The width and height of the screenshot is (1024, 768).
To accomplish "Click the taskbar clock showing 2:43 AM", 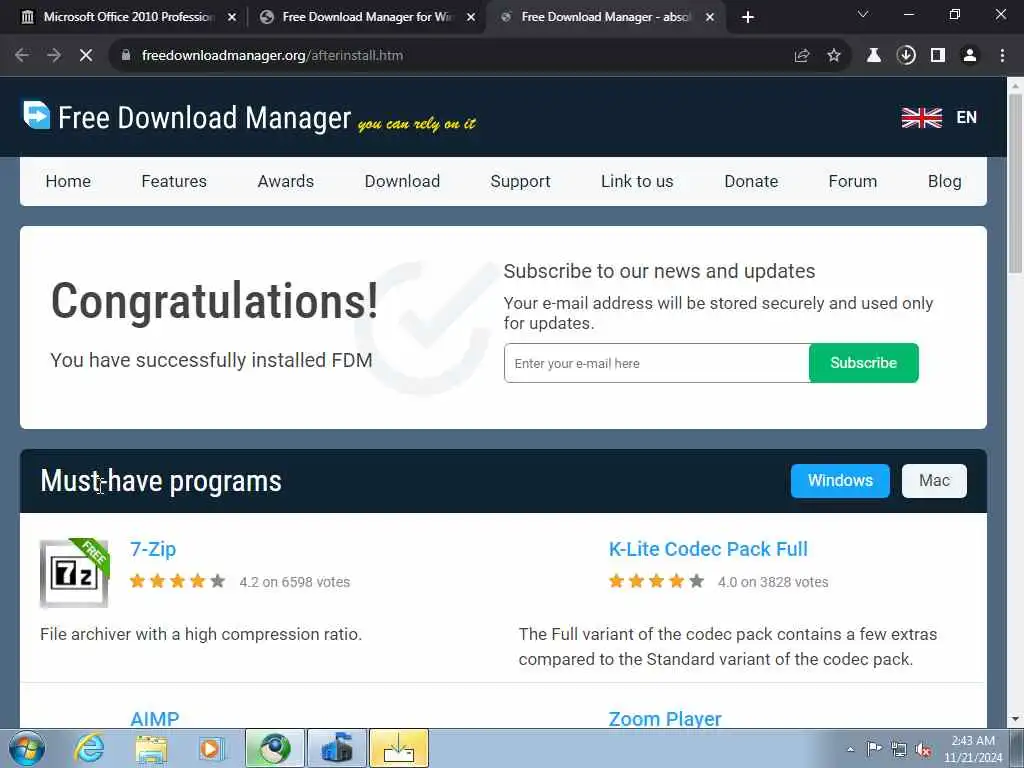I will (x=972, y=749).
